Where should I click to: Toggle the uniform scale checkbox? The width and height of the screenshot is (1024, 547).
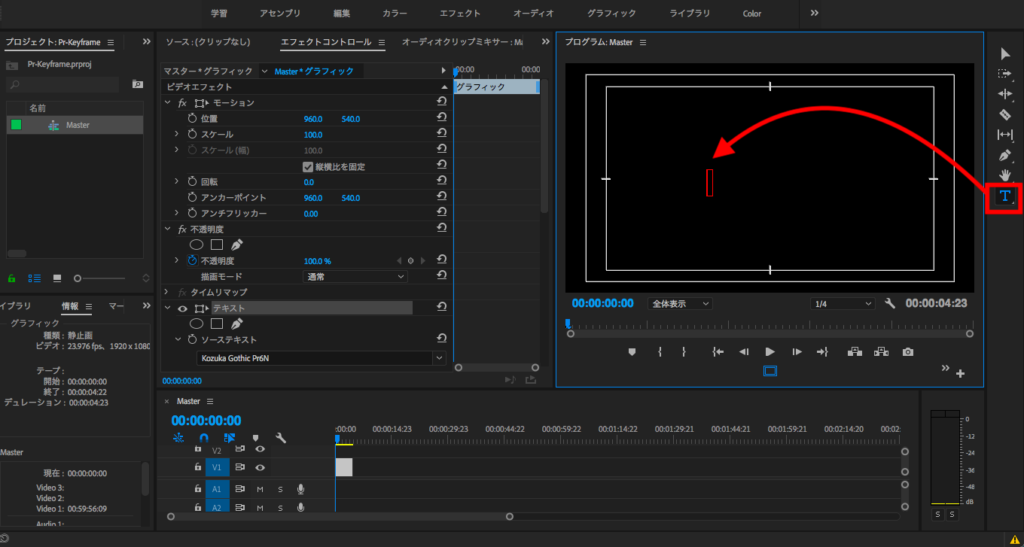[308, 166]
